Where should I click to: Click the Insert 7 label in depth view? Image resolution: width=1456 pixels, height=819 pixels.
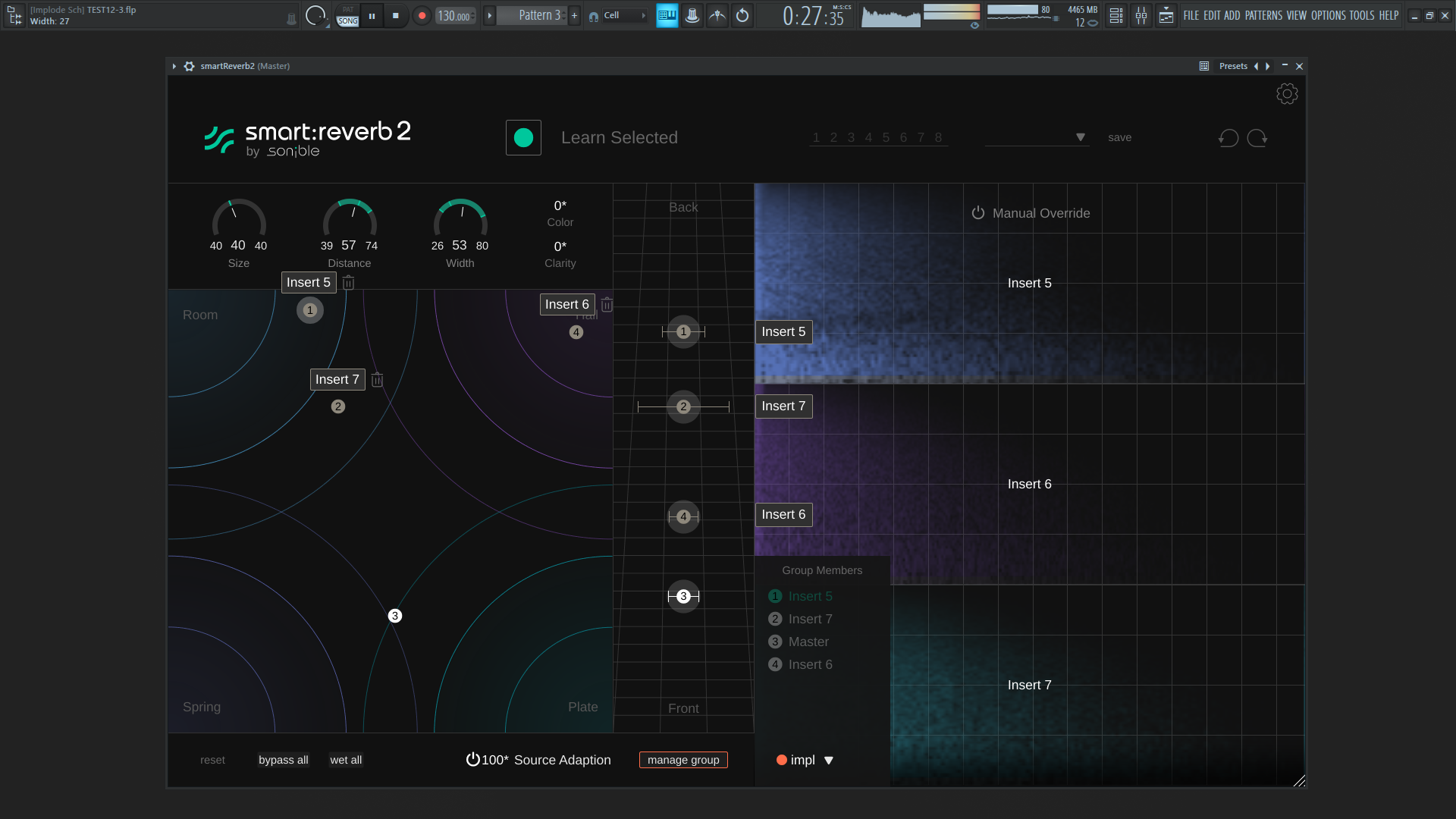[783, 406]
